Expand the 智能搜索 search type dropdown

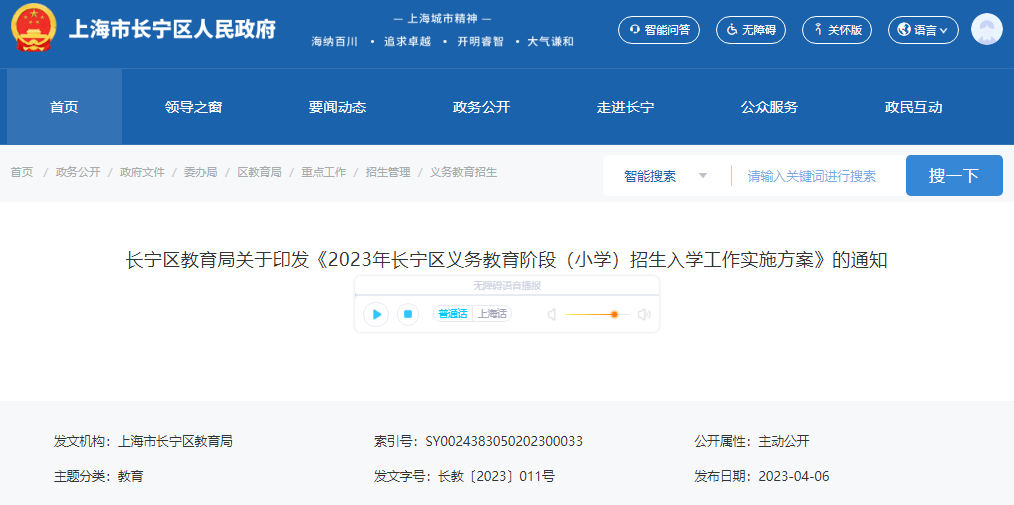click(665, 176)
